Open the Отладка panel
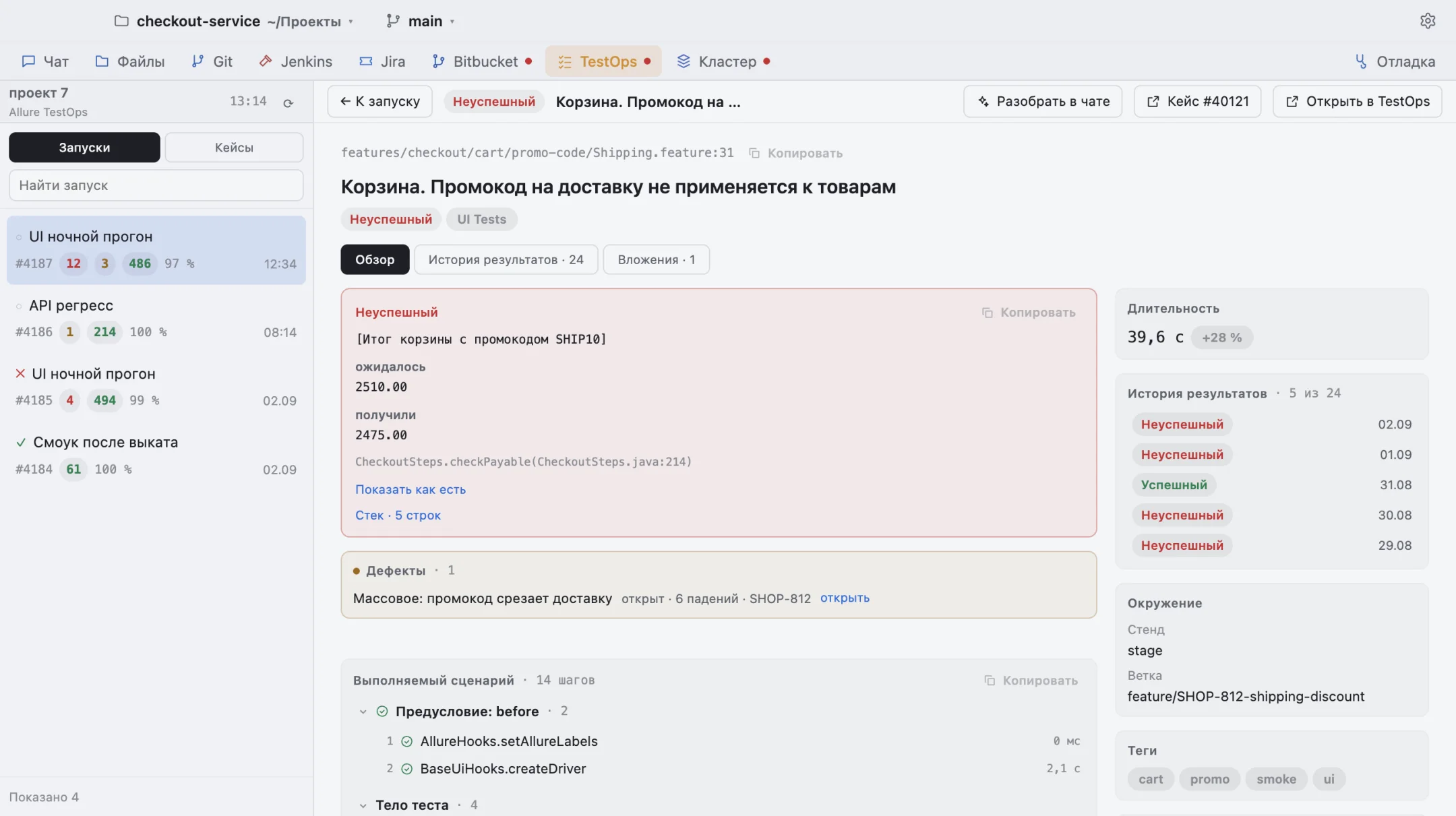1456x816 pixels. pos(1395,61)
